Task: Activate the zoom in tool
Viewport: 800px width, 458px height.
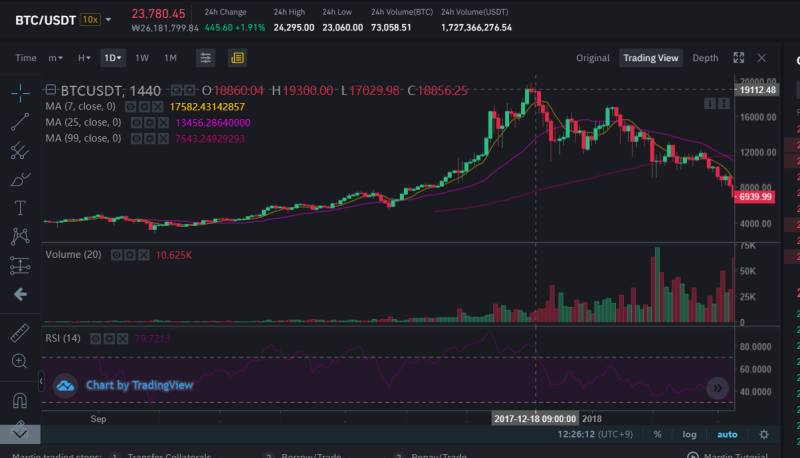Action: [x=20, y=361]
